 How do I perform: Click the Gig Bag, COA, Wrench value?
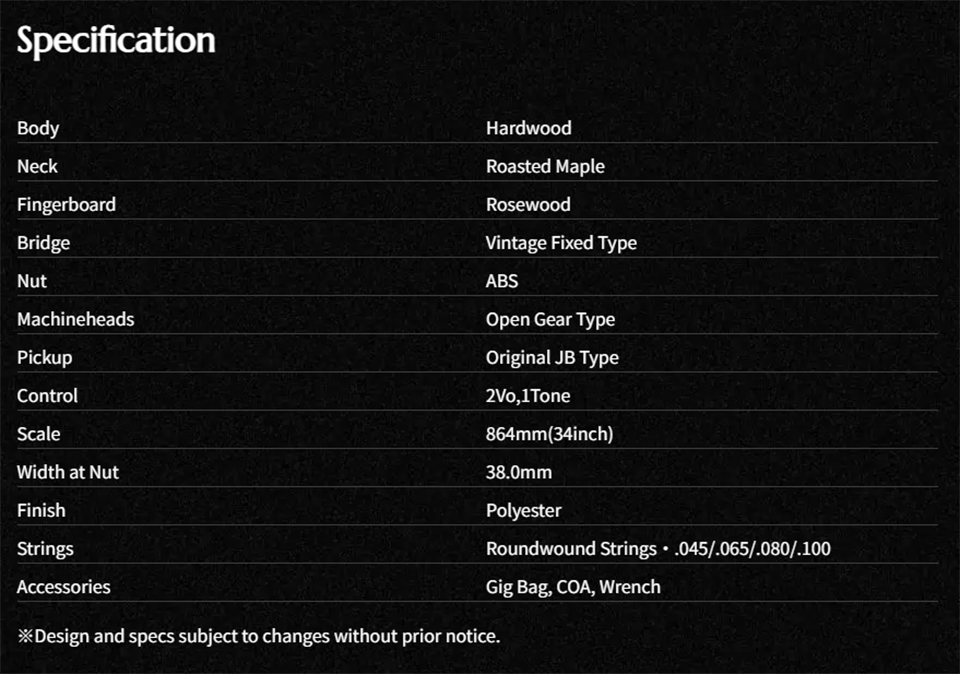coord(573,587)
